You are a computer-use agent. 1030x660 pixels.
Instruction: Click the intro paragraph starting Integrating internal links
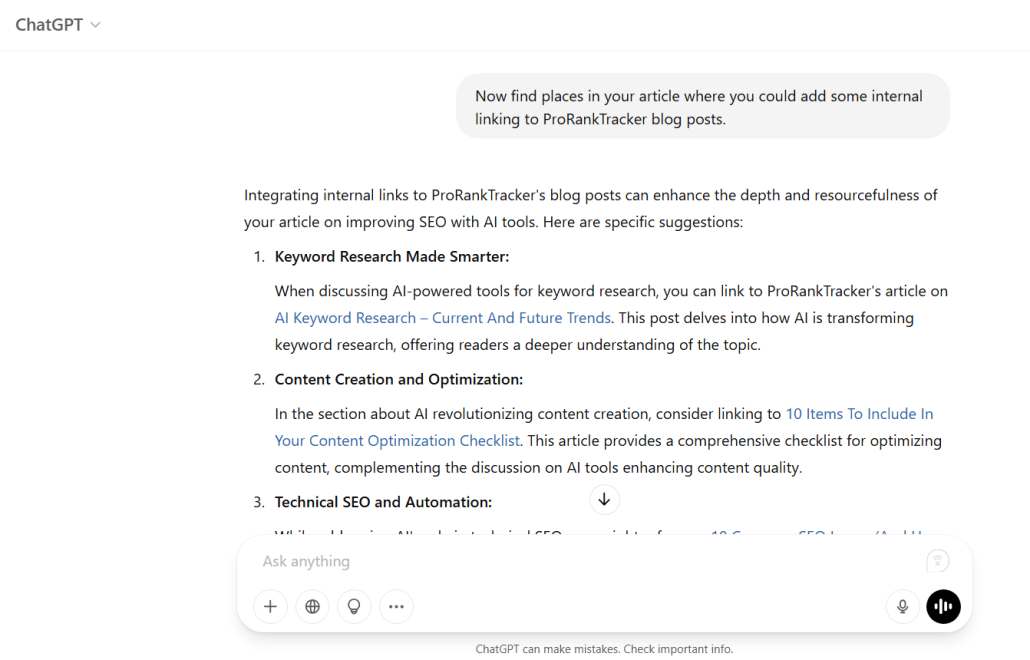click(x=591, y=208)
